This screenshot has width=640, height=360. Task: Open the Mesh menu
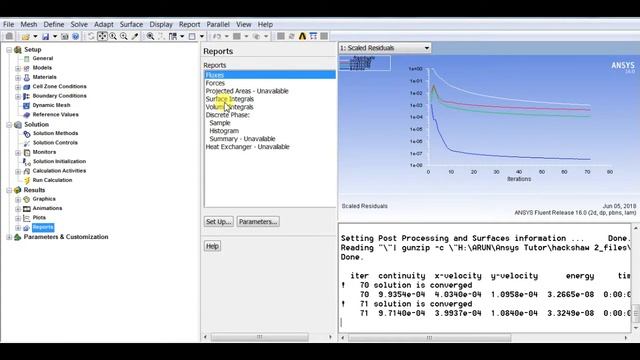tap(29, 24)
